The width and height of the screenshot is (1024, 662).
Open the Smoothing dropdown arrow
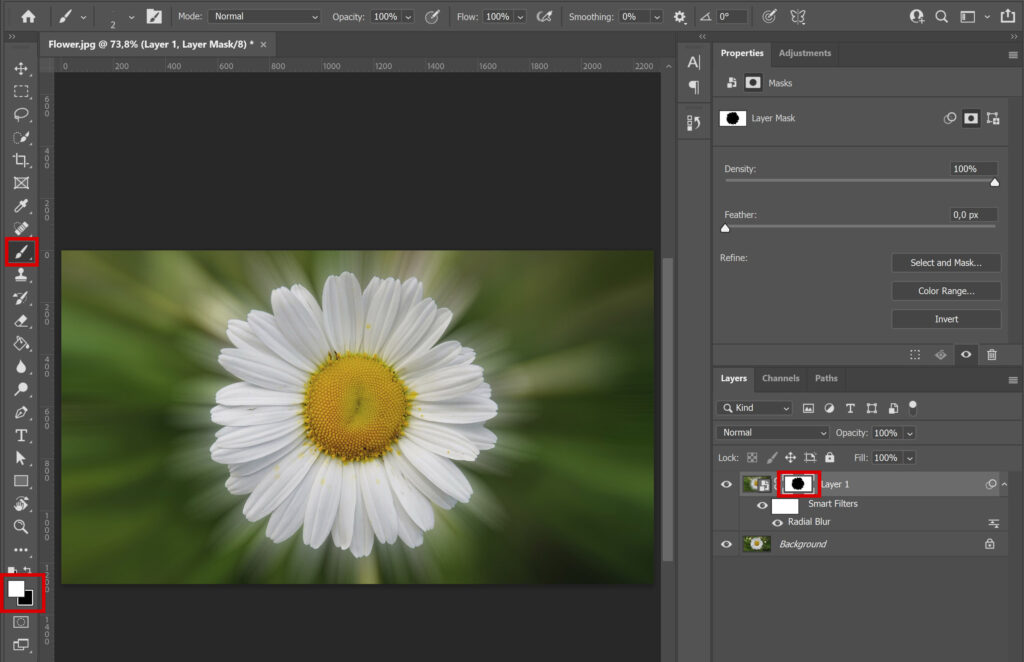657,17
